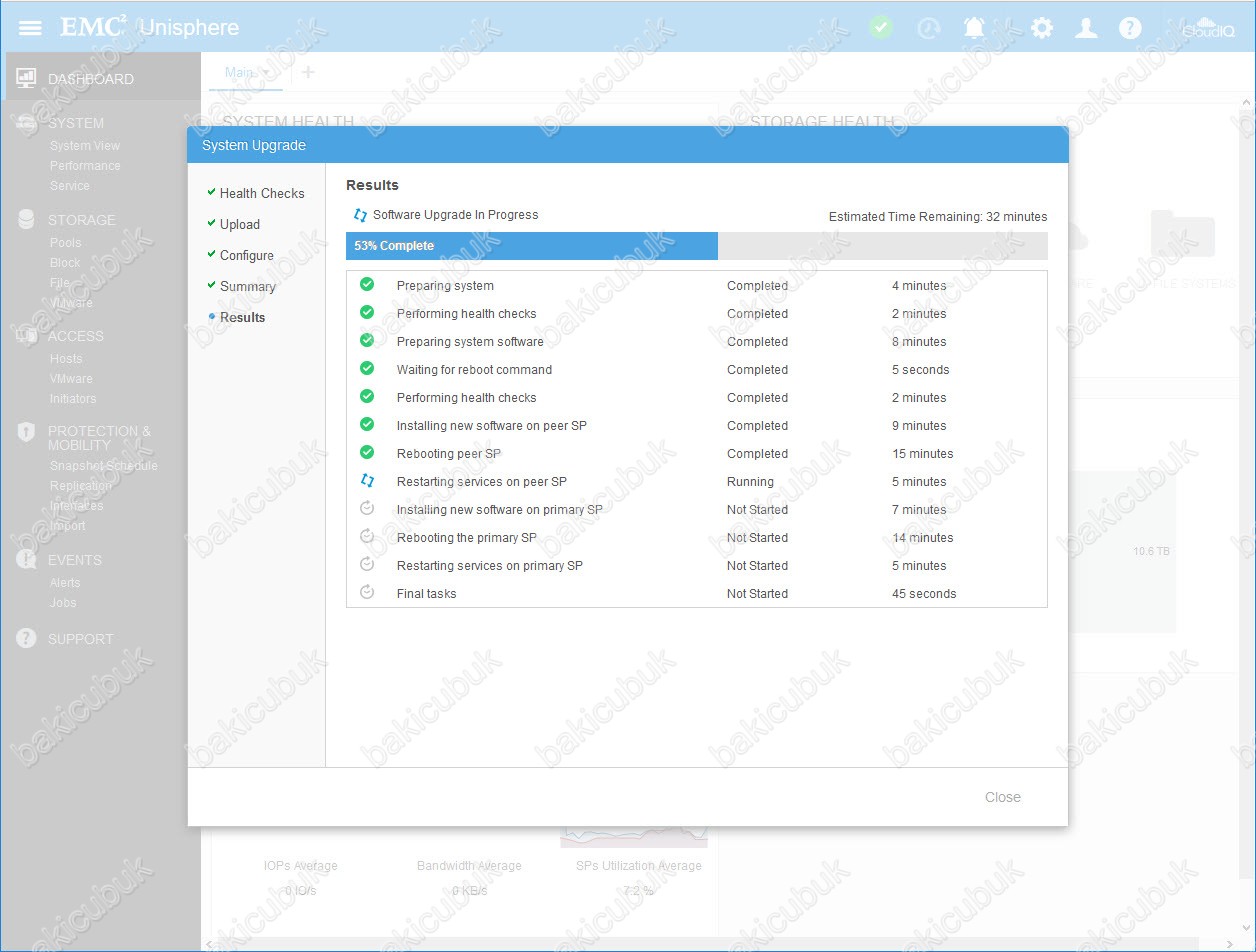Click the System section icon
This screenshot has height=952, width=1256.
[x=27, y=123]
